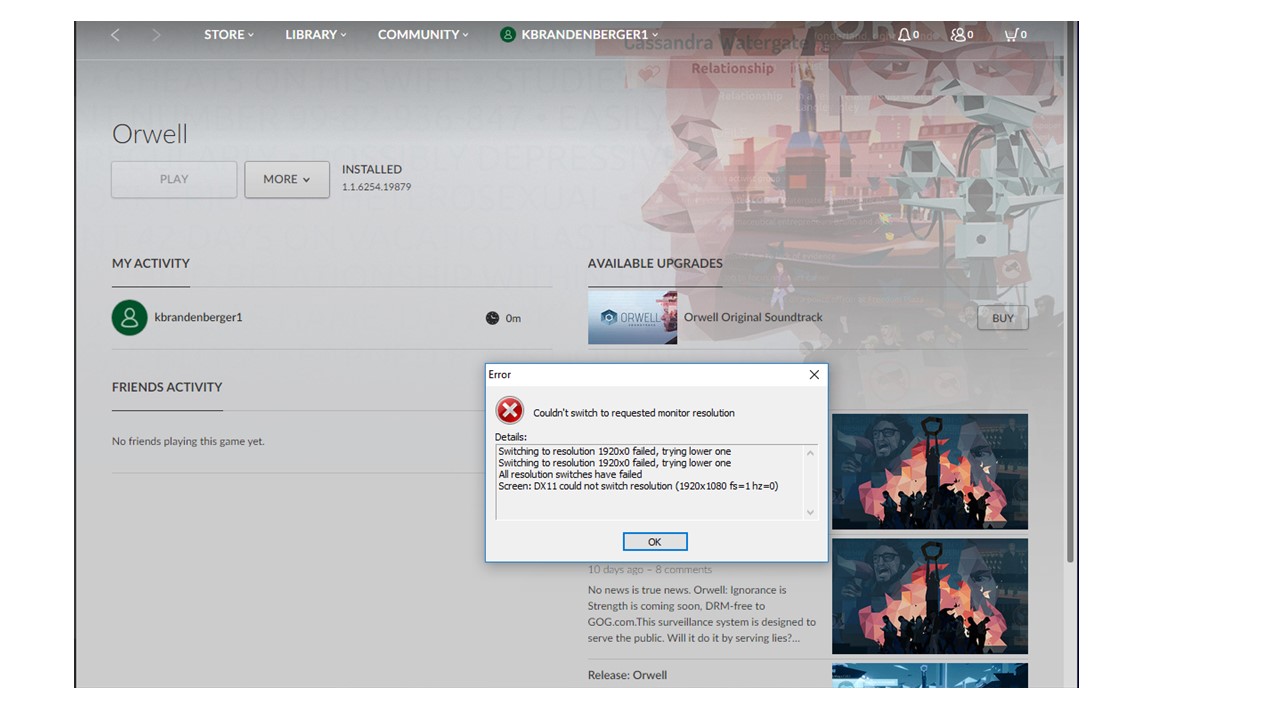Open the second news image thumbnail

tap(930, 597)
